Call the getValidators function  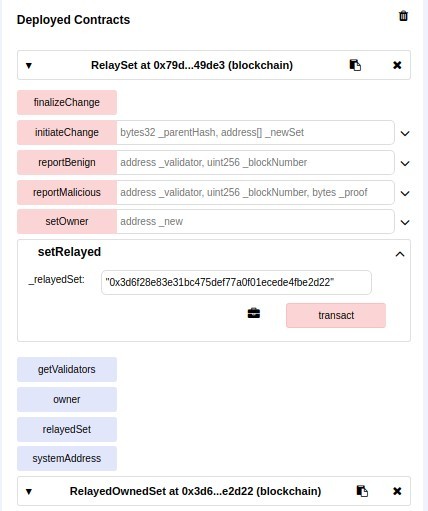click(67, 369)
